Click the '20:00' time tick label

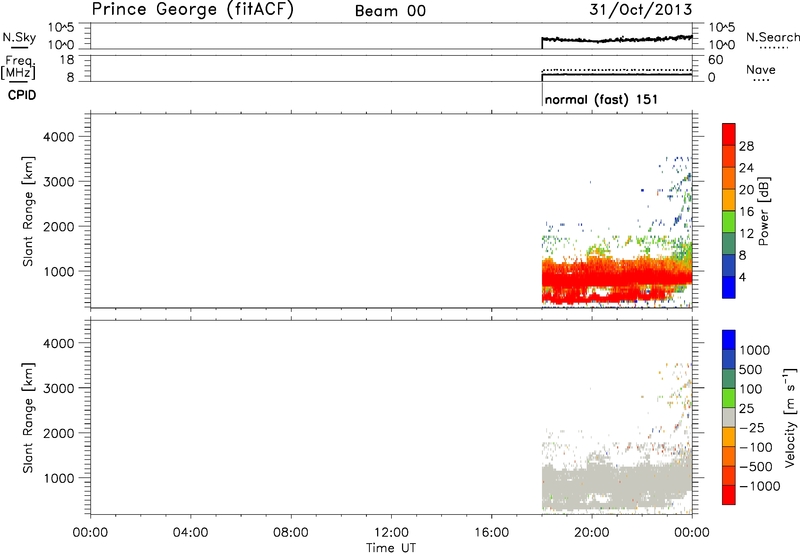[x=591, y=533]
